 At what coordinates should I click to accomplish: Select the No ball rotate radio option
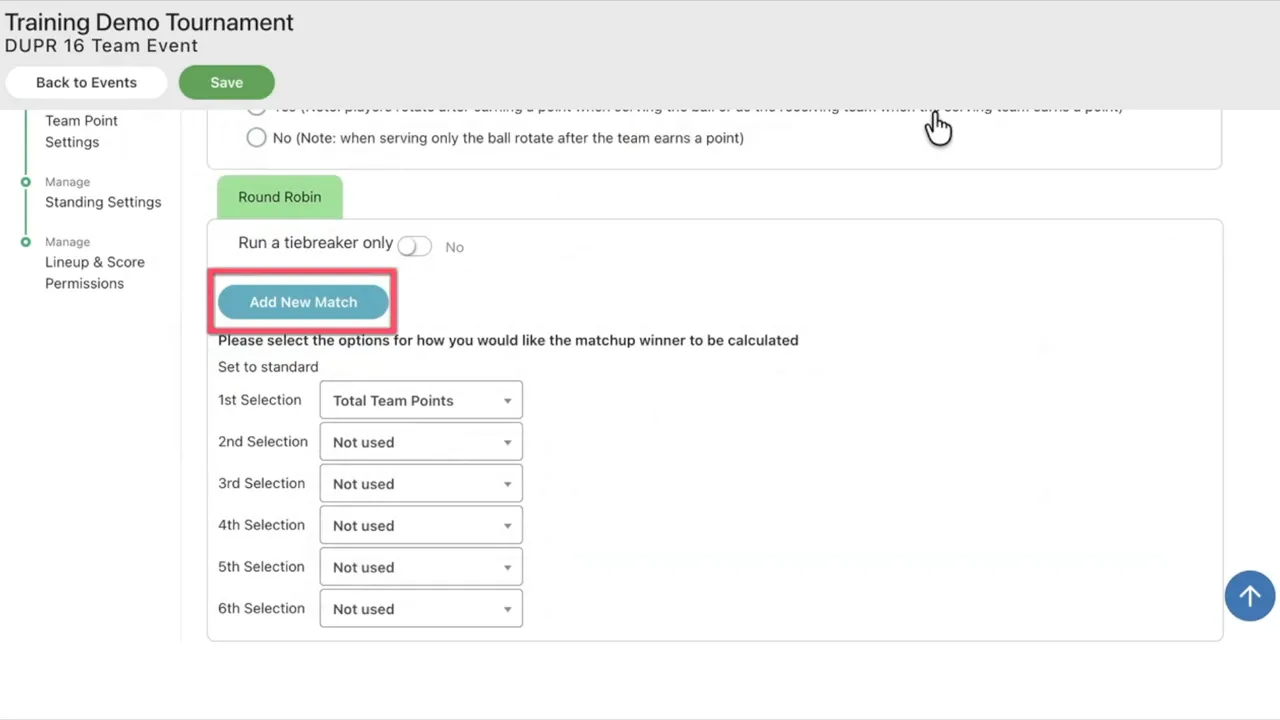tap(256, 138)
